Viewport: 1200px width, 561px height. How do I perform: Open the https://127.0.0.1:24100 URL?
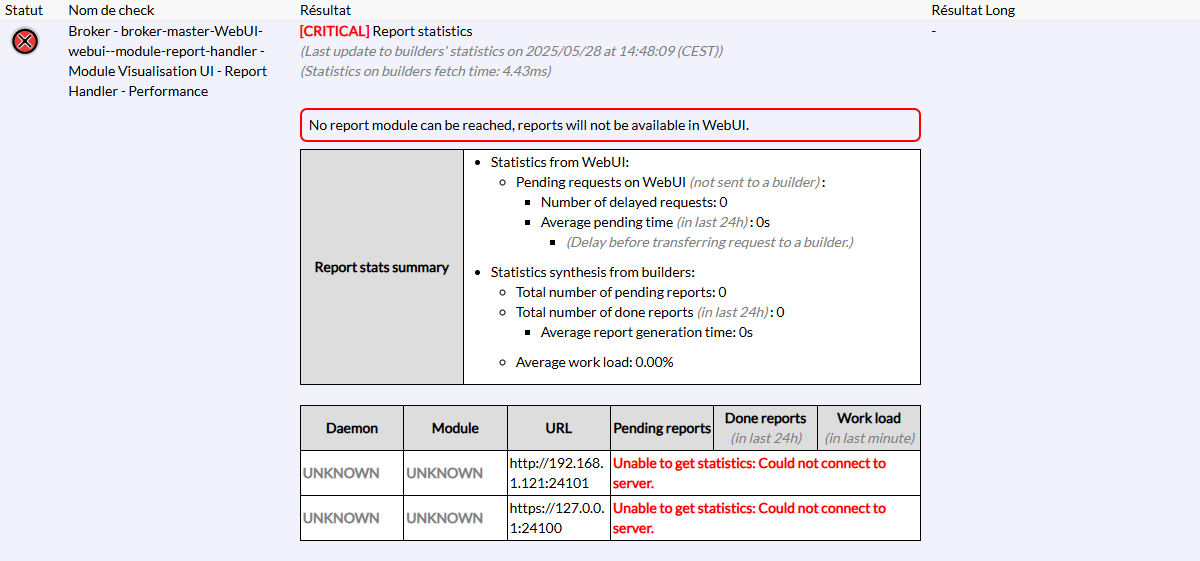coord(557,518)
